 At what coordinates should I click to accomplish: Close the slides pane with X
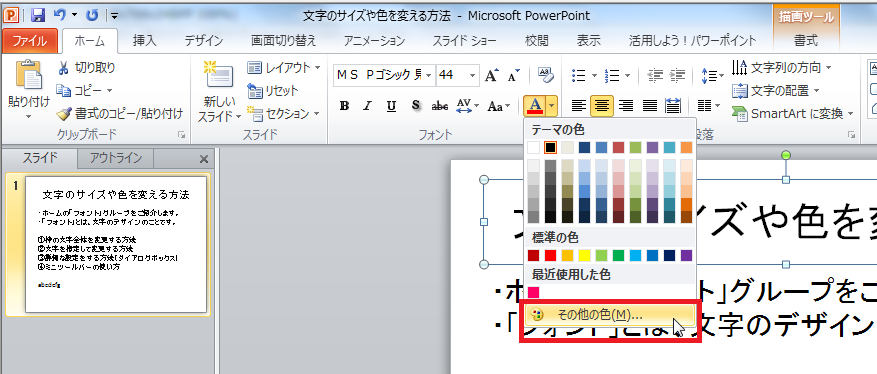204,160
